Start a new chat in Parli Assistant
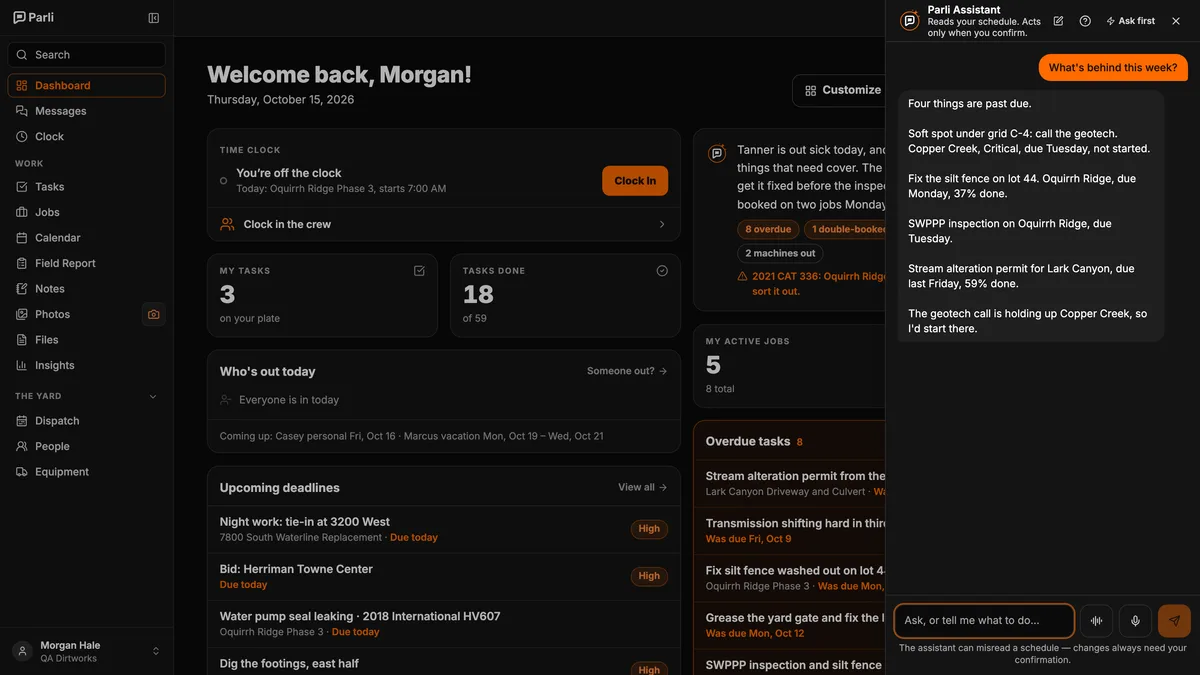Image resolution: width=1200 pixels, height=675 pixels. tap(1058, 21)
